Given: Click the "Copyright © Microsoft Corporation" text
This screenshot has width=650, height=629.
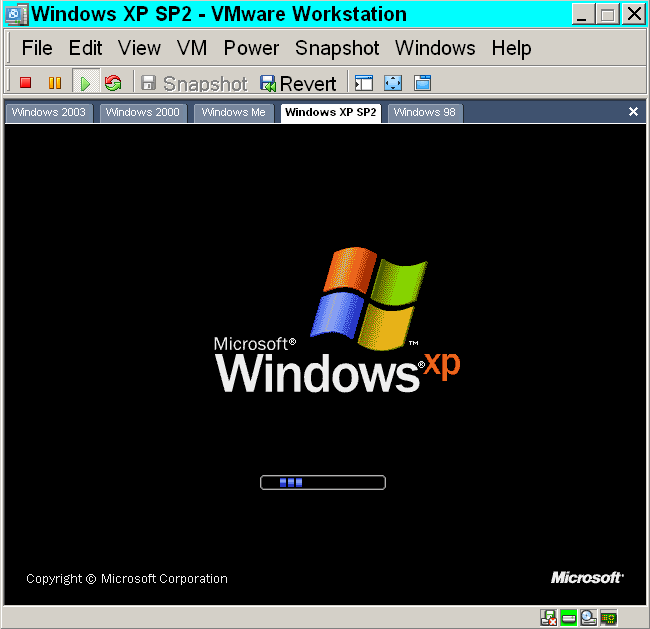Looking at the screenshot, I should (x=126, y=578).
